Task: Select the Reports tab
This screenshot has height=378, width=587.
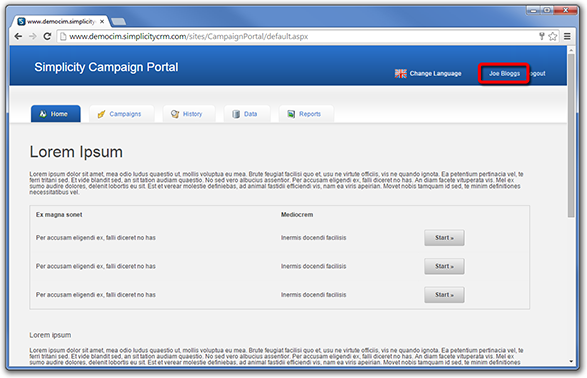Action: pyautogui.click(x=306, y=114)
